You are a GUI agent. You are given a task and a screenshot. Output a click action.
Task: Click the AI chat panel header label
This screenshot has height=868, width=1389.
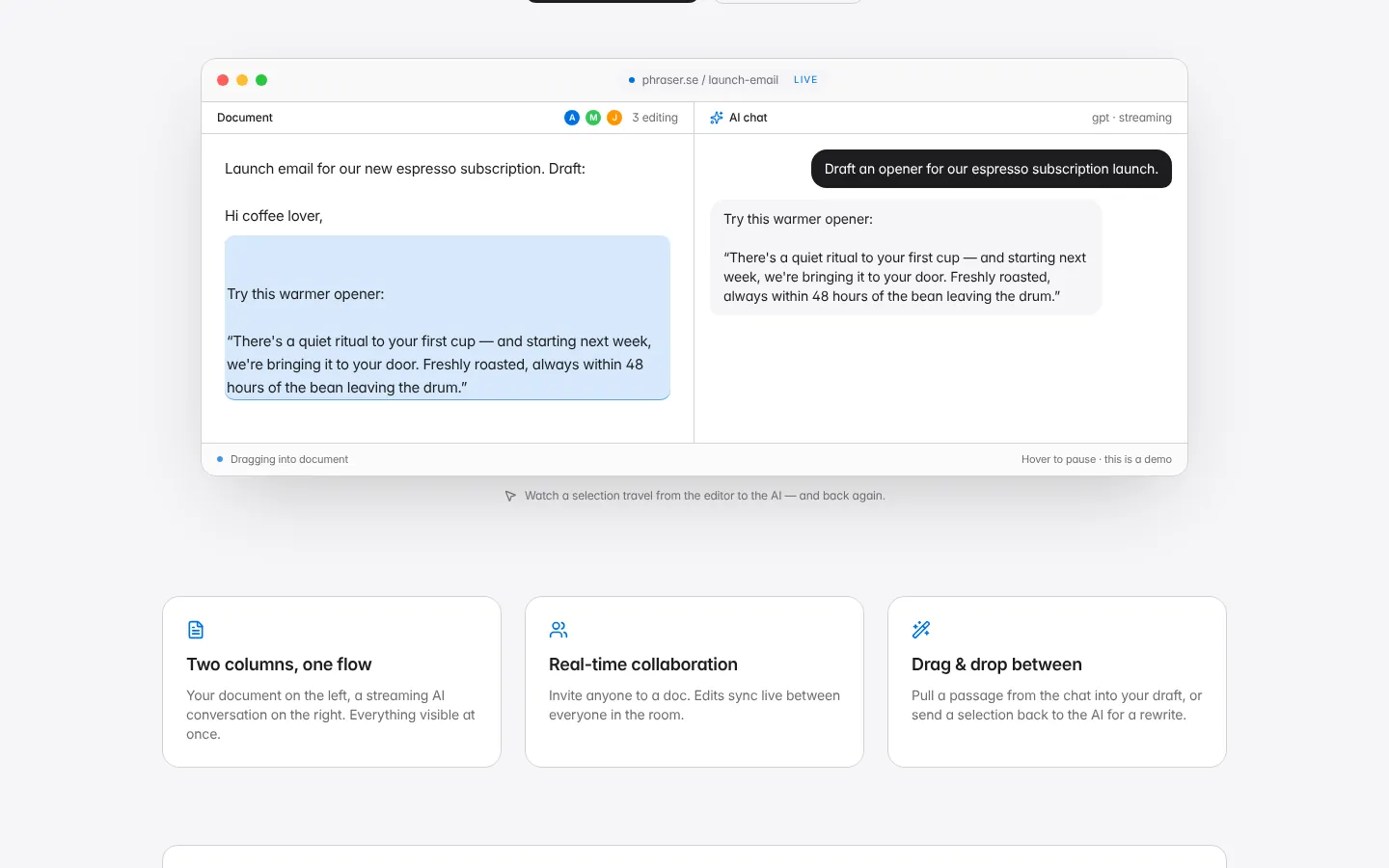(x=749, y=118)
